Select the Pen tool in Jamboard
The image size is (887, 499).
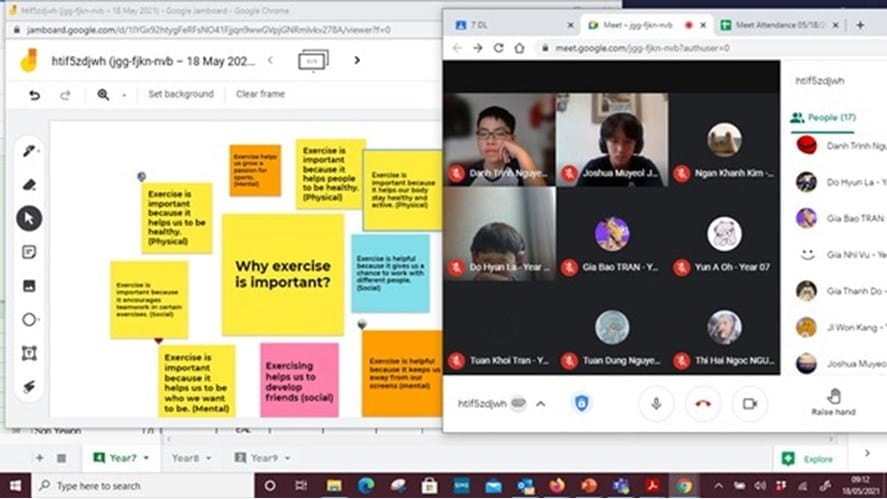click(29, 152)
